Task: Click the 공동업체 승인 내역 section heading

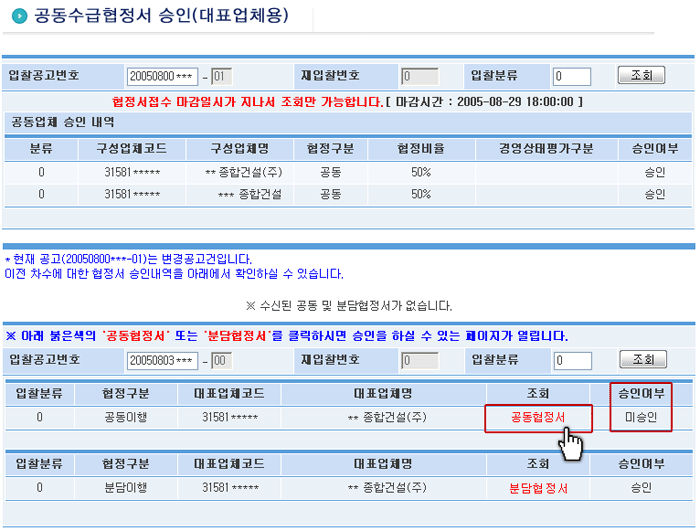Action: (62, 122)
